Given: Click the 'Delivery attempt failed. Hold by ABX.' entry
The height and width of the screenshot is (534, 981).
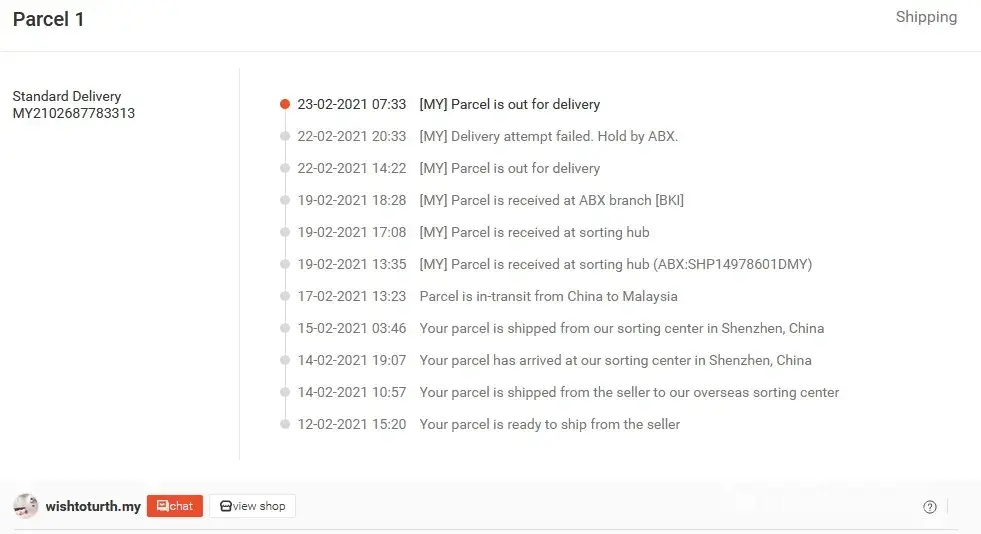Looking at the screenshot, I should [548, 136].
